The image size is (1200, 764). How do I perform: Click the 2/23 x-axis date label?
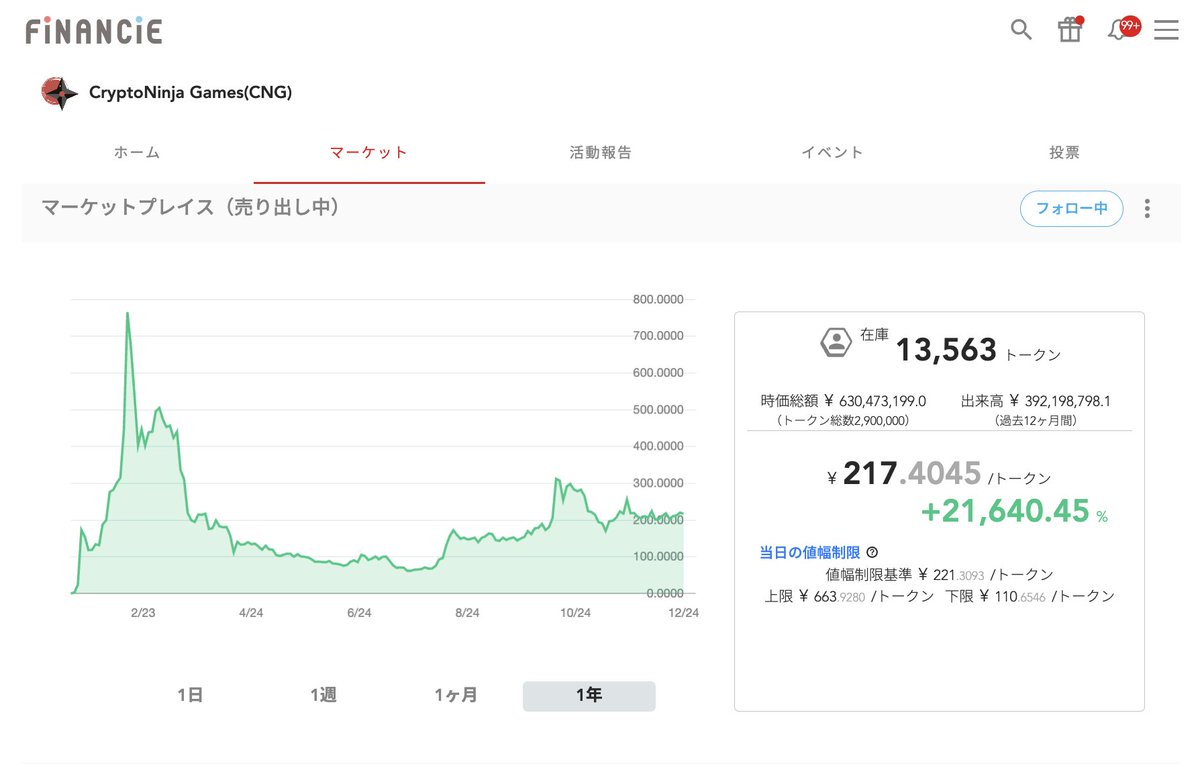click(144, 614)
